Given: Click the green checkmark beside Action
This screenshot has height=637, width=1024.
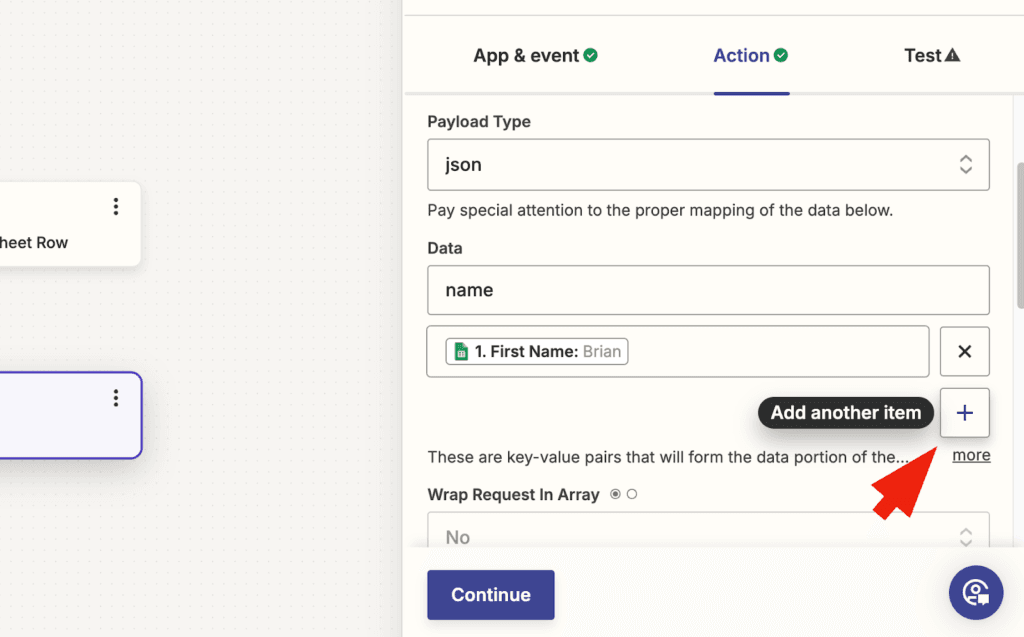Looking at the screenshot, I should coord(781,55).
